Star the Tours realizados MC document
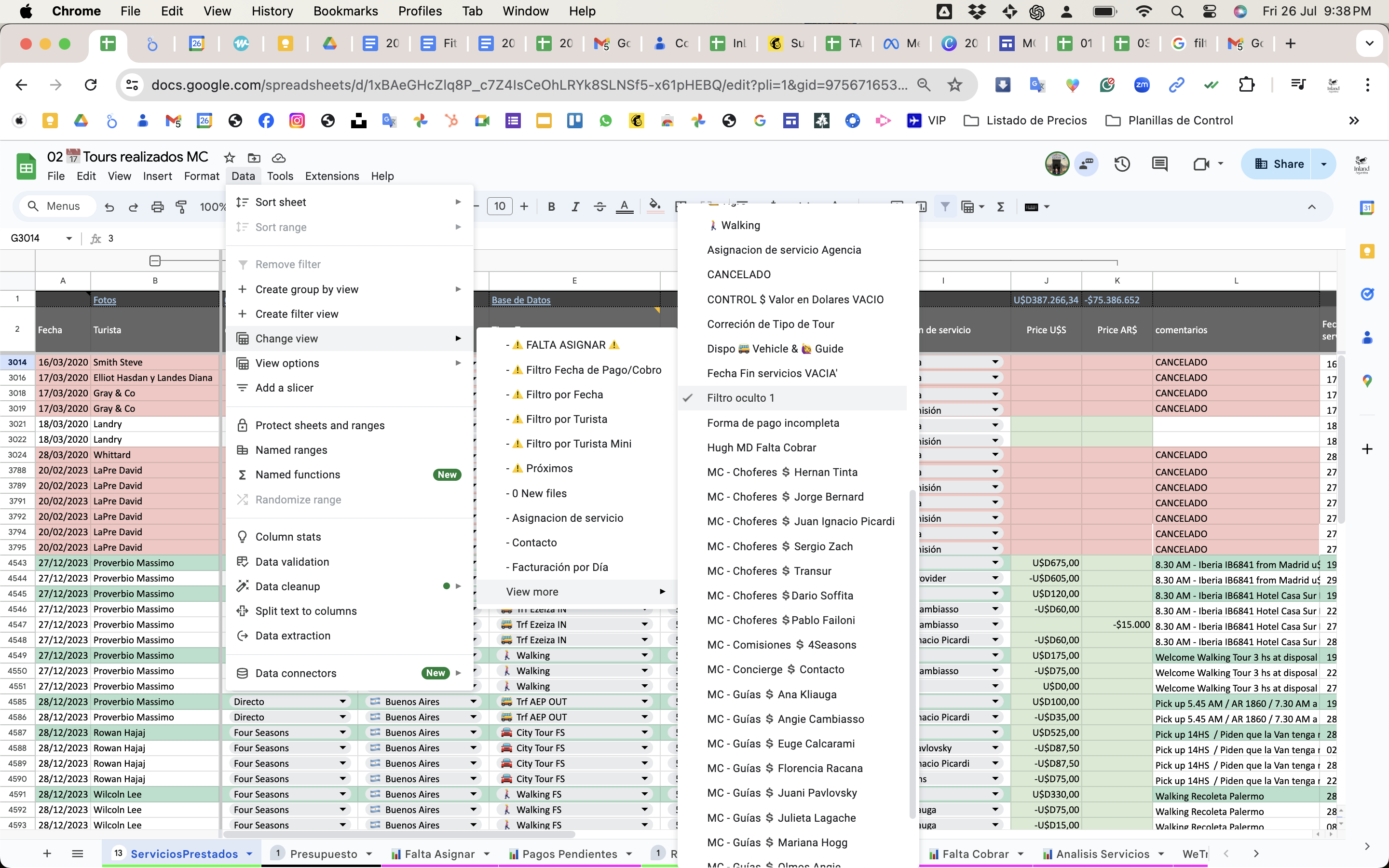Viewport: 1389px width, 868px height. pyautogui.click(x=230, y=157)
